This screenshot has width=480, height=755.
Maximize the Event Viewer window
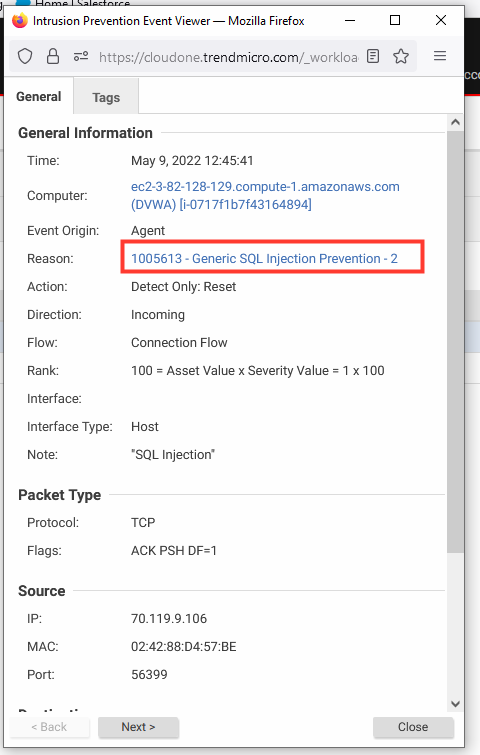point(395,20)
